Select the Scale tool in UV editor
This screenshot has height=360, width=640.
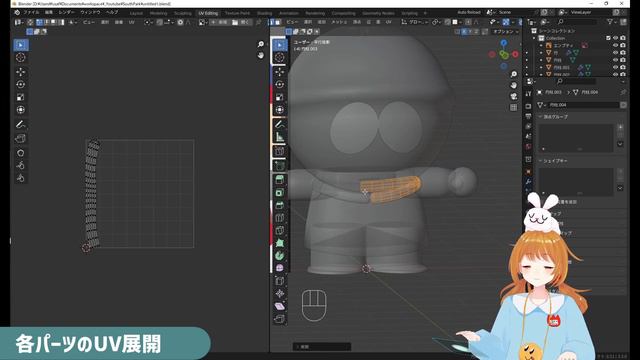pyautogui.click(x=21, y=97)
